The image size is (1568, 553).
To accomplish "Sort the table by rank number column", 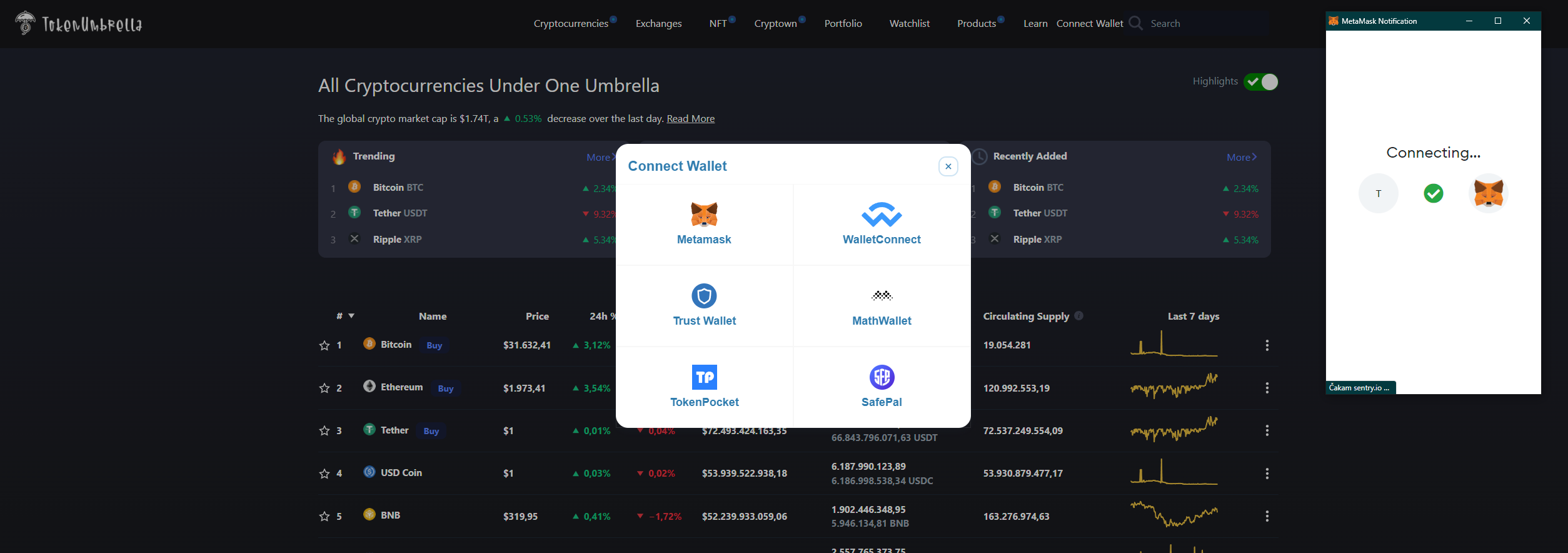I will (345, 316).
